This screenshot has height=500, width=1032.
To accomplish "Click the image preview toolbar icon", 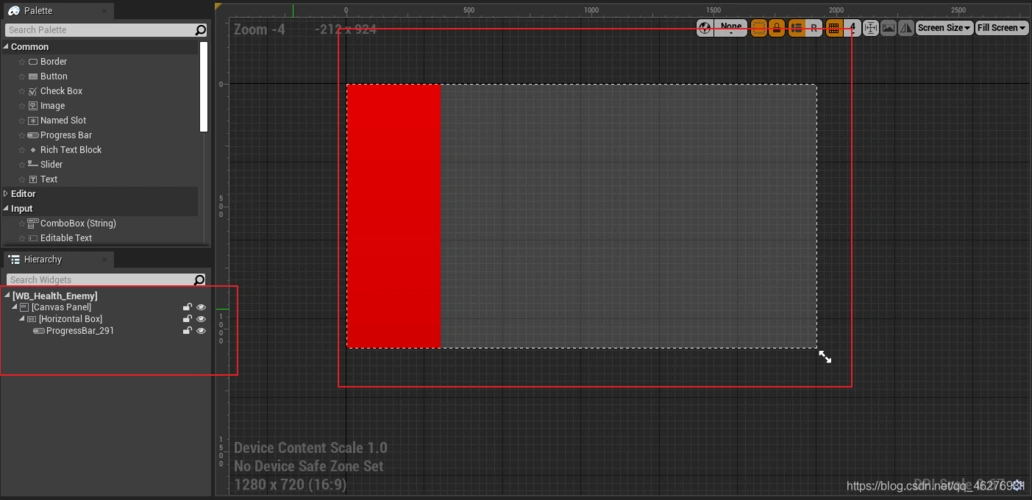I will point(889,28).
